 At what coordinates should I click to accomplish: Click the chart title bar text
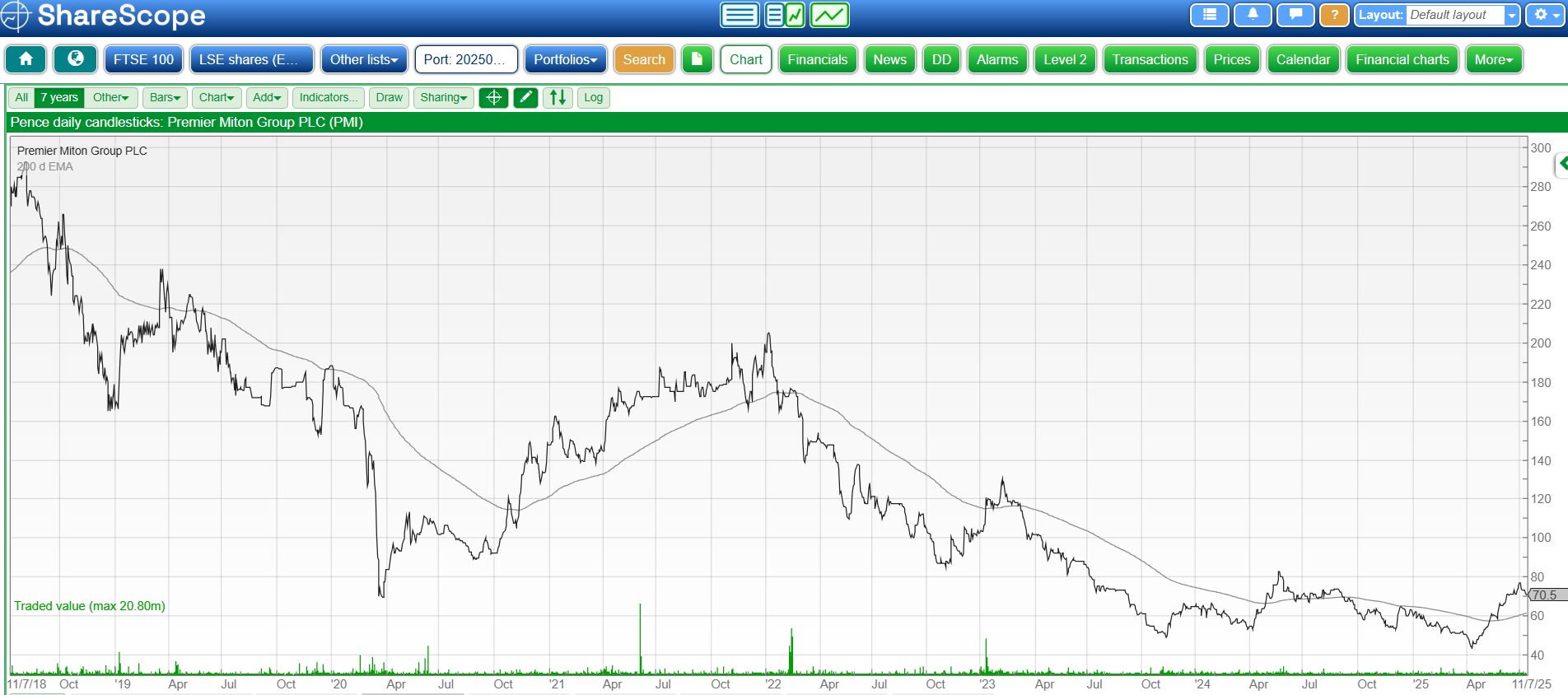[x=187, y=122]
